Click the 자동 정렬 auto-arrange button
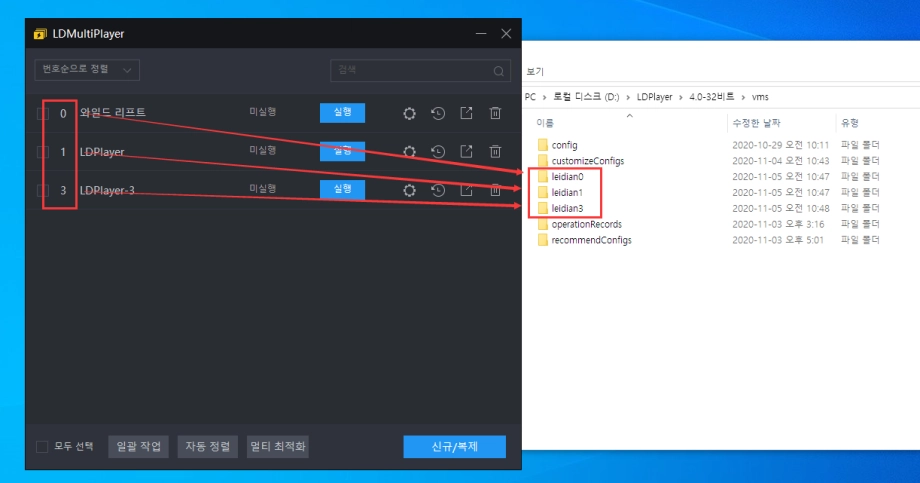 coord(208,447)
